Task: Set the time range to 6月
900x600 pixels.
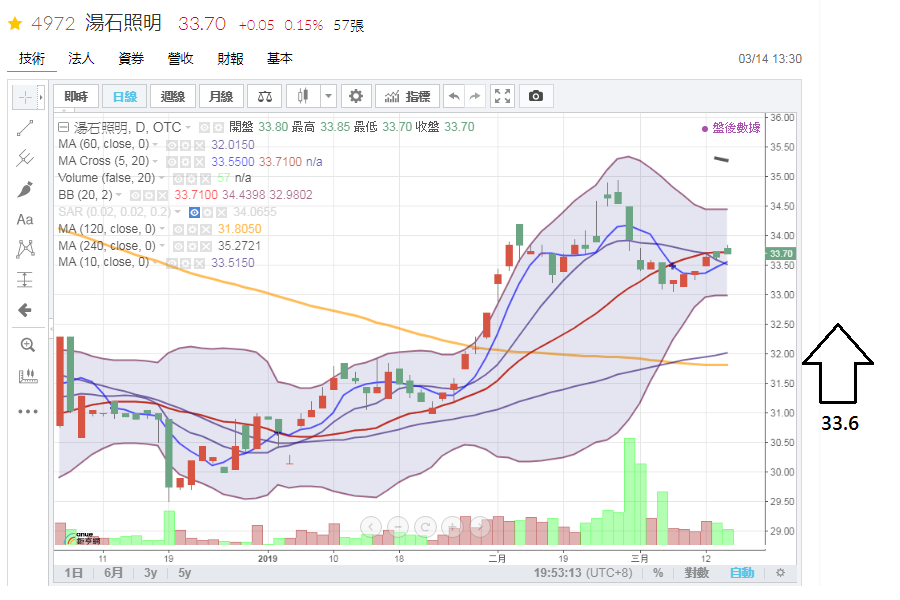Action: (x=113, y=573)
